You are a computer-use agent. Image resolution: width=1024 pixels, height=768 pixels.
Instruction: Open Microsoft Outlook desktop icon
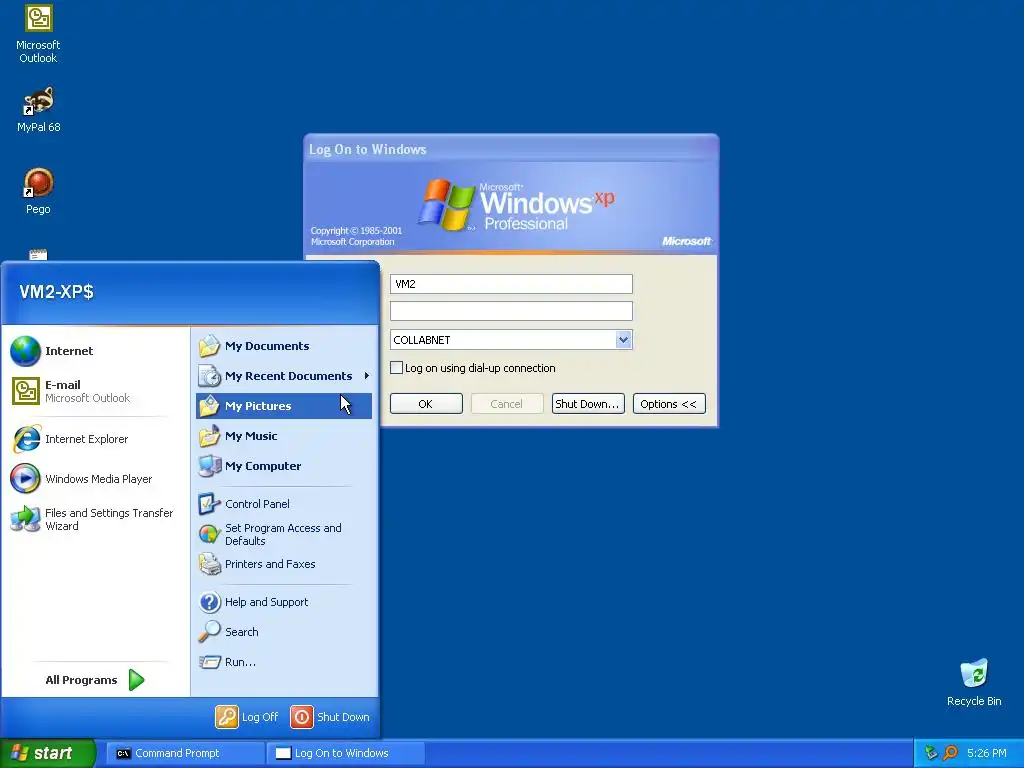coord(38,34)
